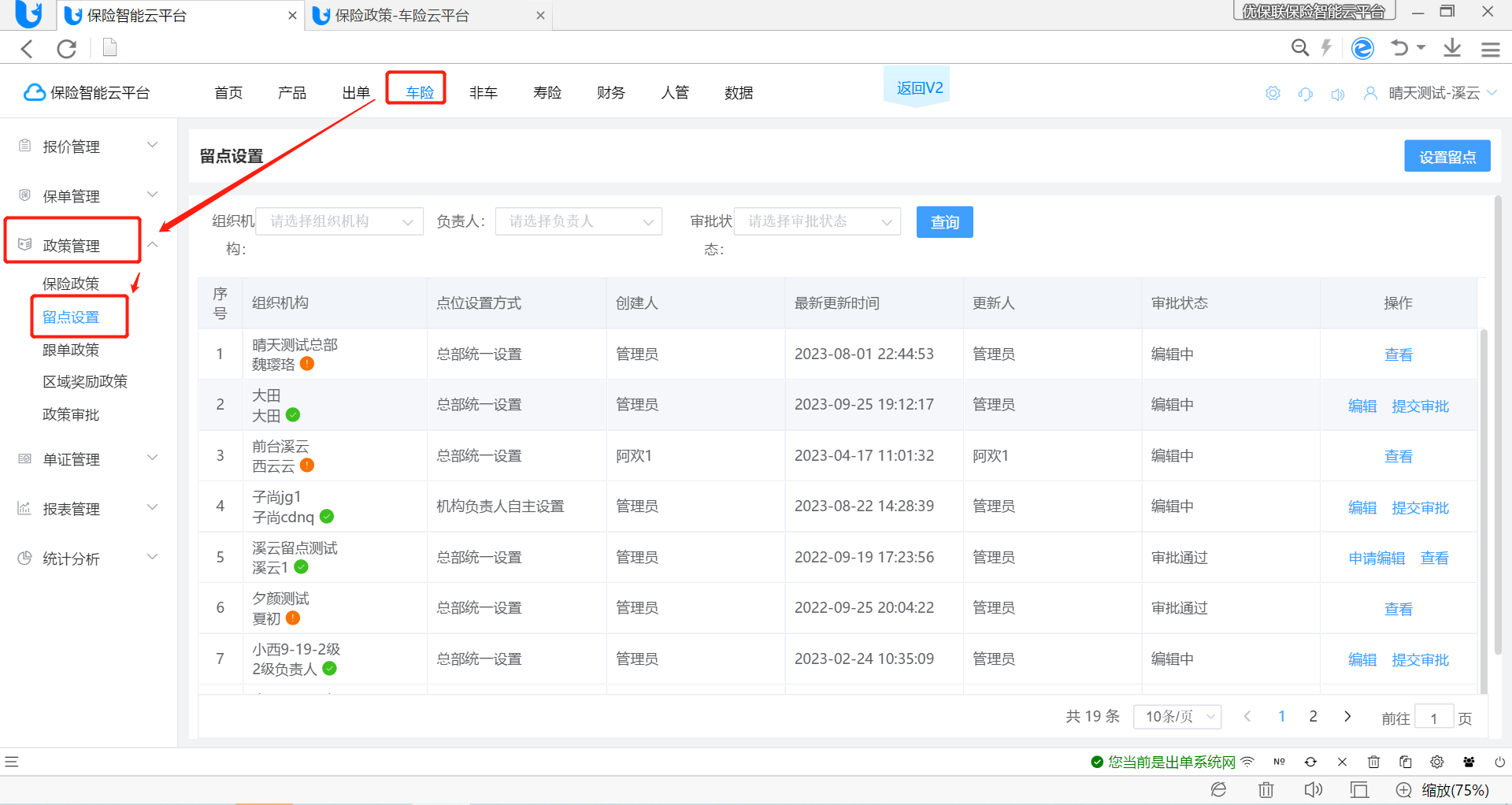Click the sidebar list icon at bottom-left
This screenshot has height=805, width=1512.
[x=11, y=762]
